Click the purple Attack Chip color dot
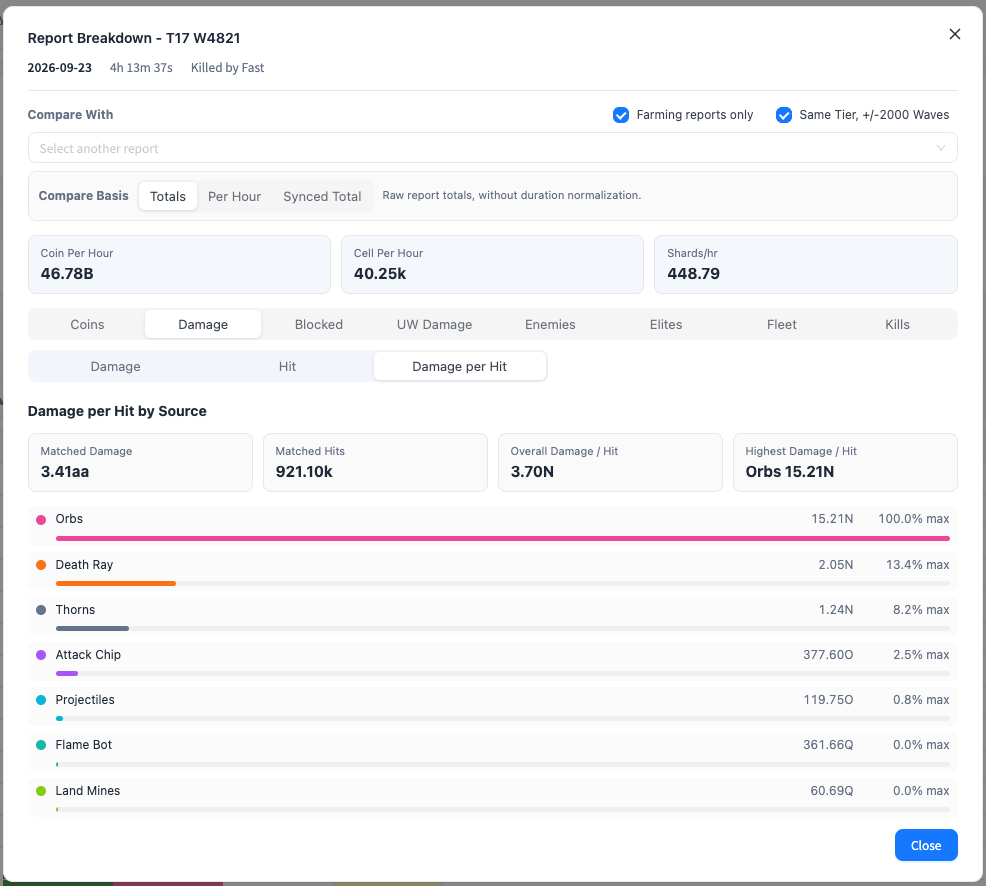Image resolution: width=986 pixels, height=886 pixels. [x=41, y=655]
